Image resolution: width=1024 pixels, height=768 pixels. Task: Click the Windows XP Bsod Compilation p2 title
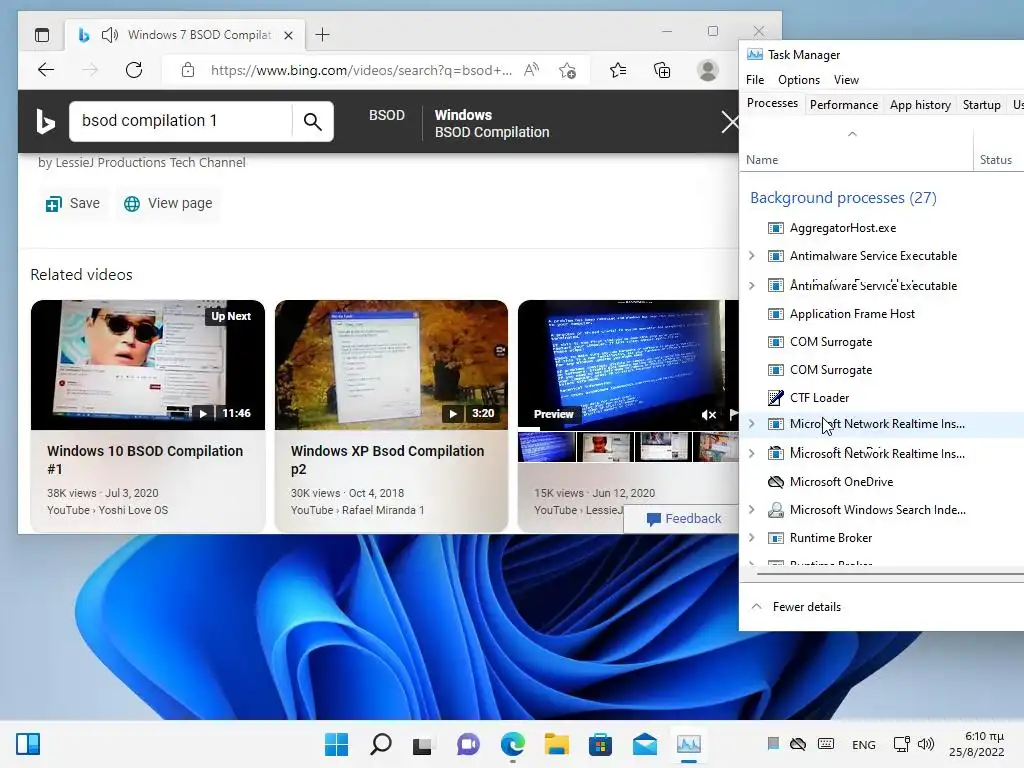[387, 460]
